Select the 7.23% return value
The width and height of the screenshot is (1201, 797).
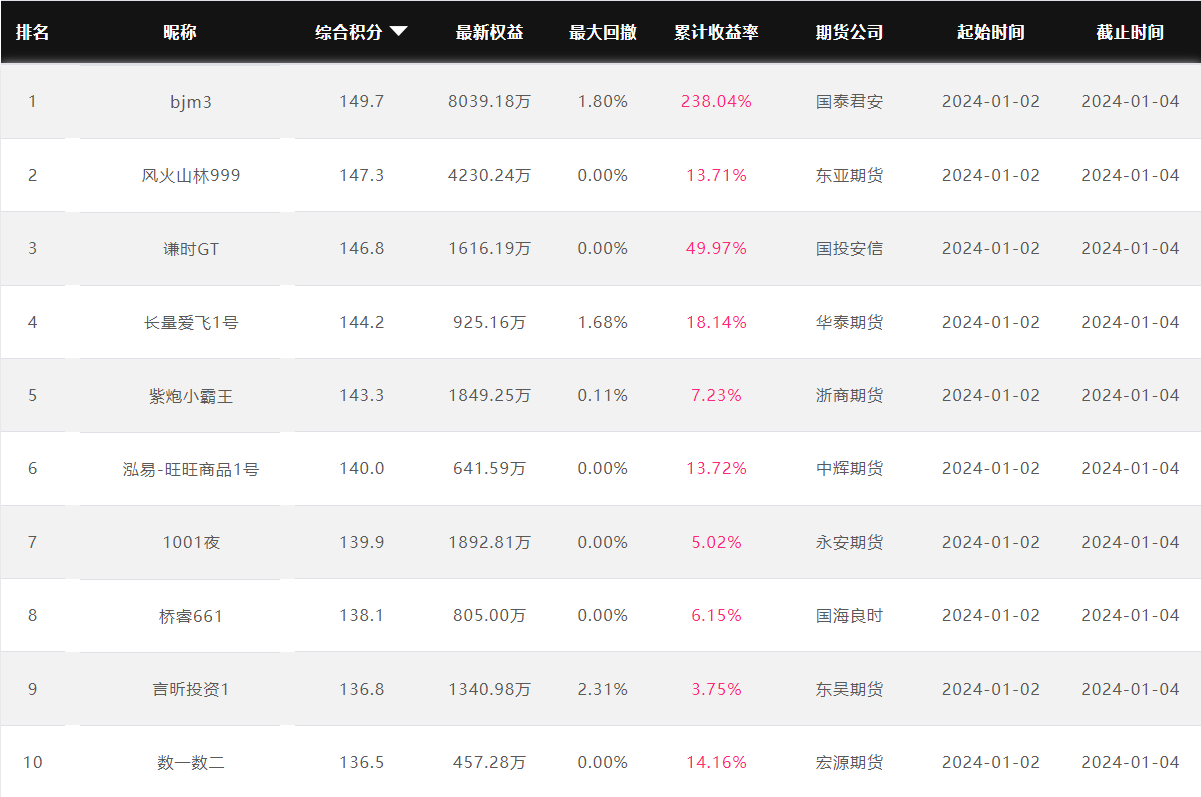coord(716,395)
